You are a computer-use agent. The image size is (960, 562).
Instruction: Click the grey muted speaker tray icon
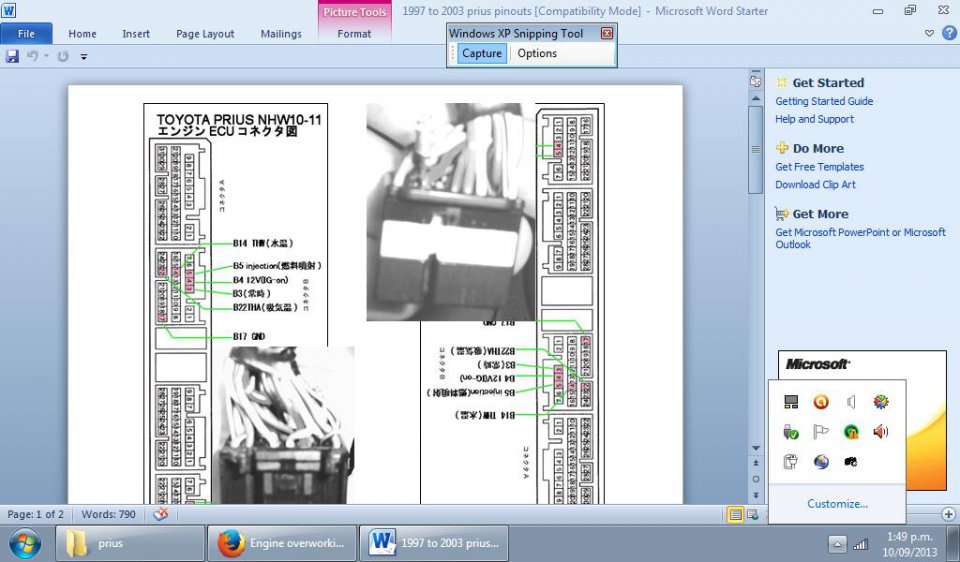point(851,402)
